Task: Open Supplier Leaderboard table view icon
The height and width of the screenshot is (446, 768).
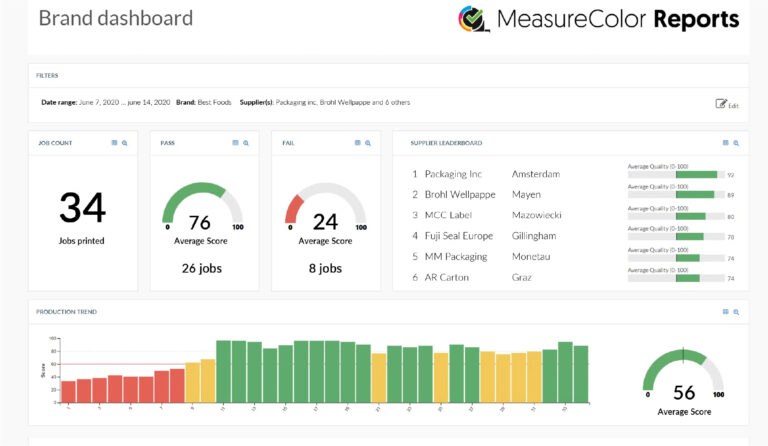Action: coord(725,143)
